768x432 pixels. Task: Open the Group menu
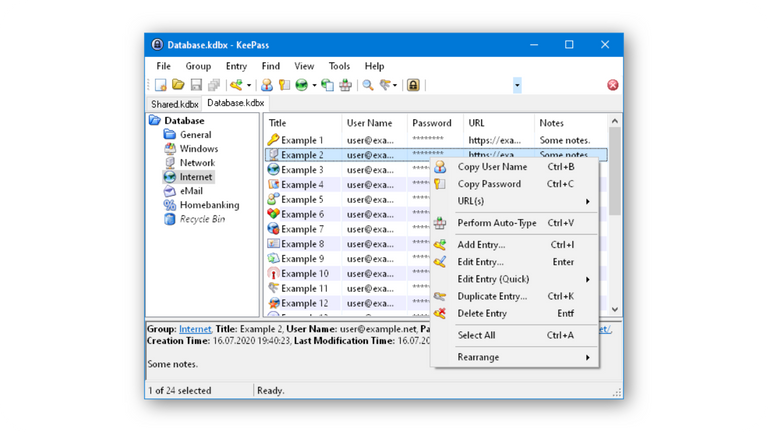point(198,66)
